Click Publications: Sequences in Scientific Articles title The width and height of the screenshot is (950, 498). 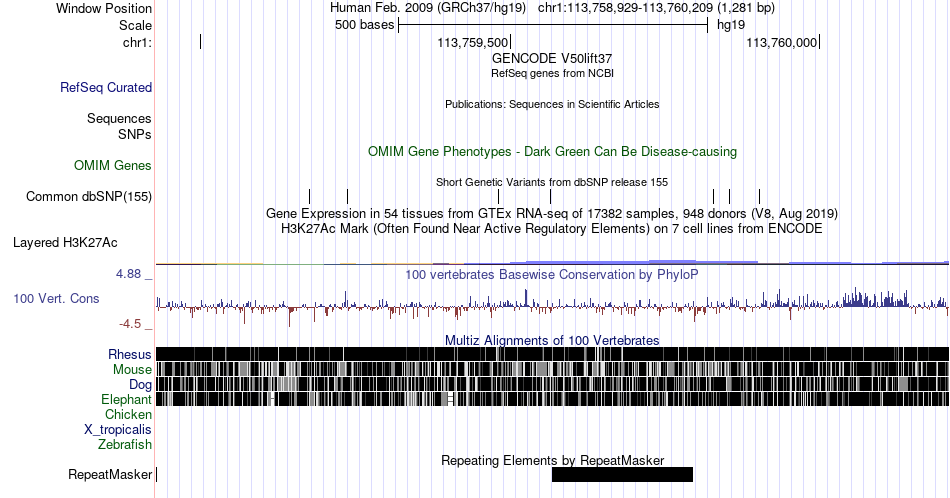552,104
